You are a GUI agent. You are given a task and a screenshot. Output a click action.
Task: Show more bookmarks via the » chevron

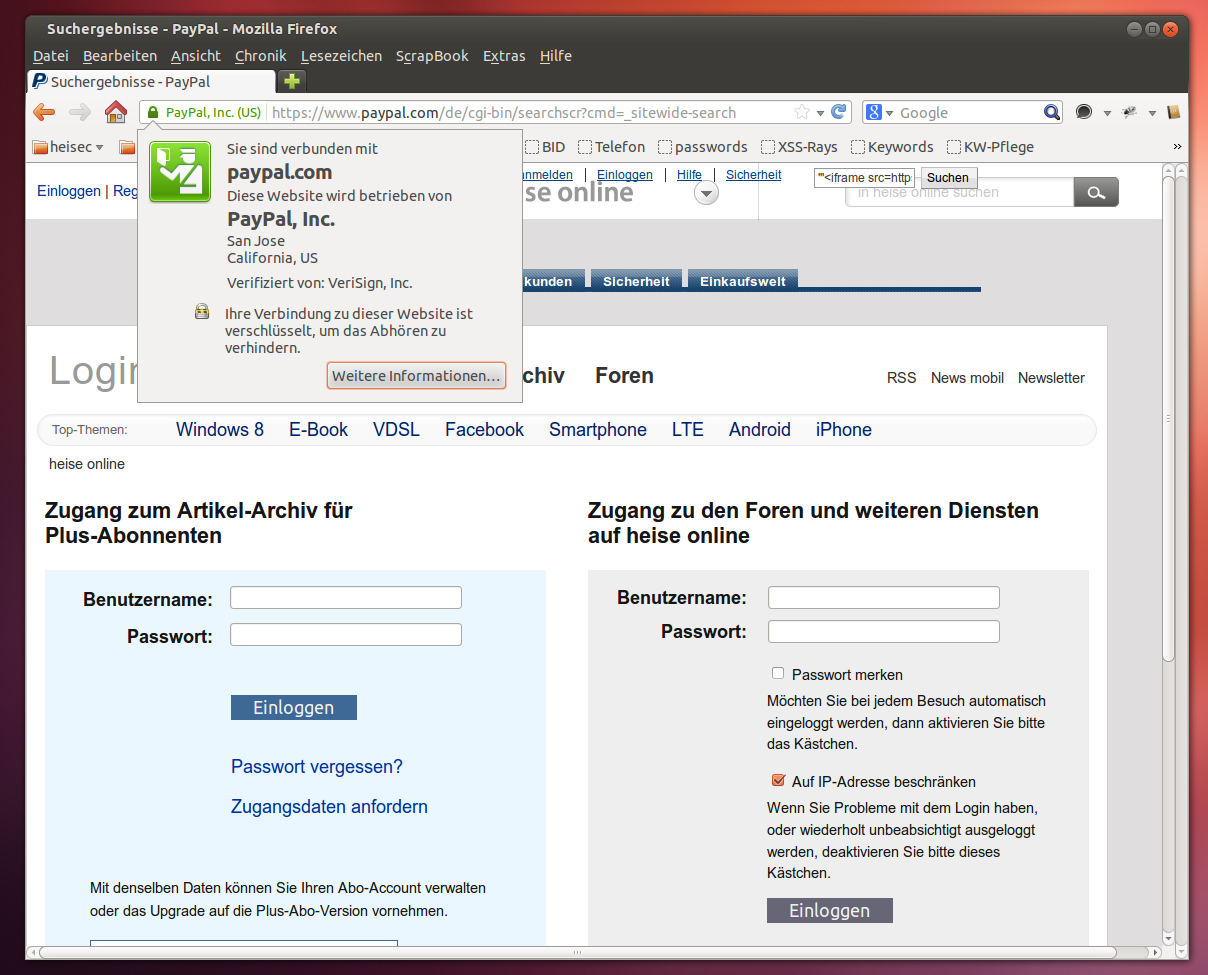pos(1177,147)
